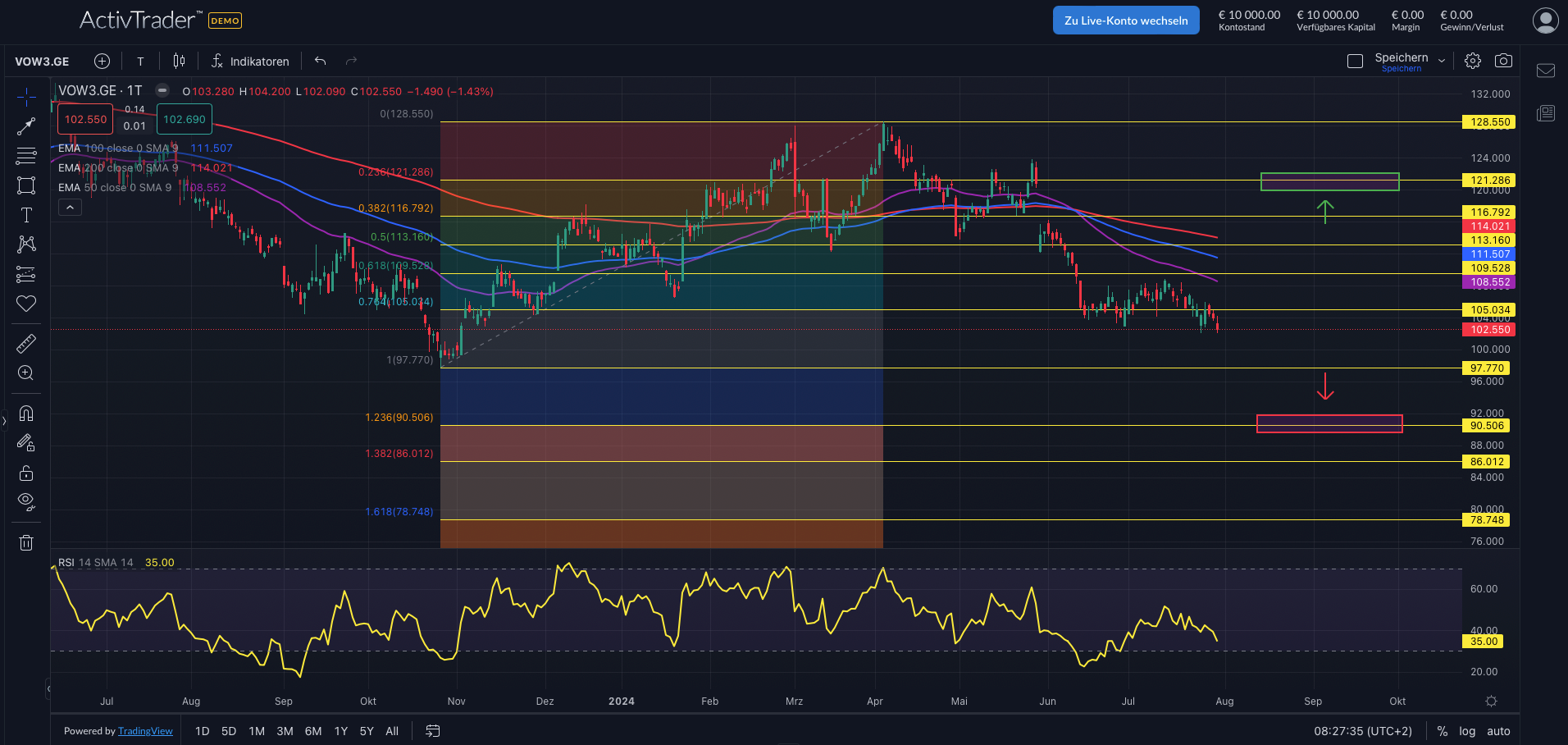Viewport: 1568px width, 745px height.
Task: Add symbol with the plus circle icon
Action: pyautogui.click(x=102, y=61)
